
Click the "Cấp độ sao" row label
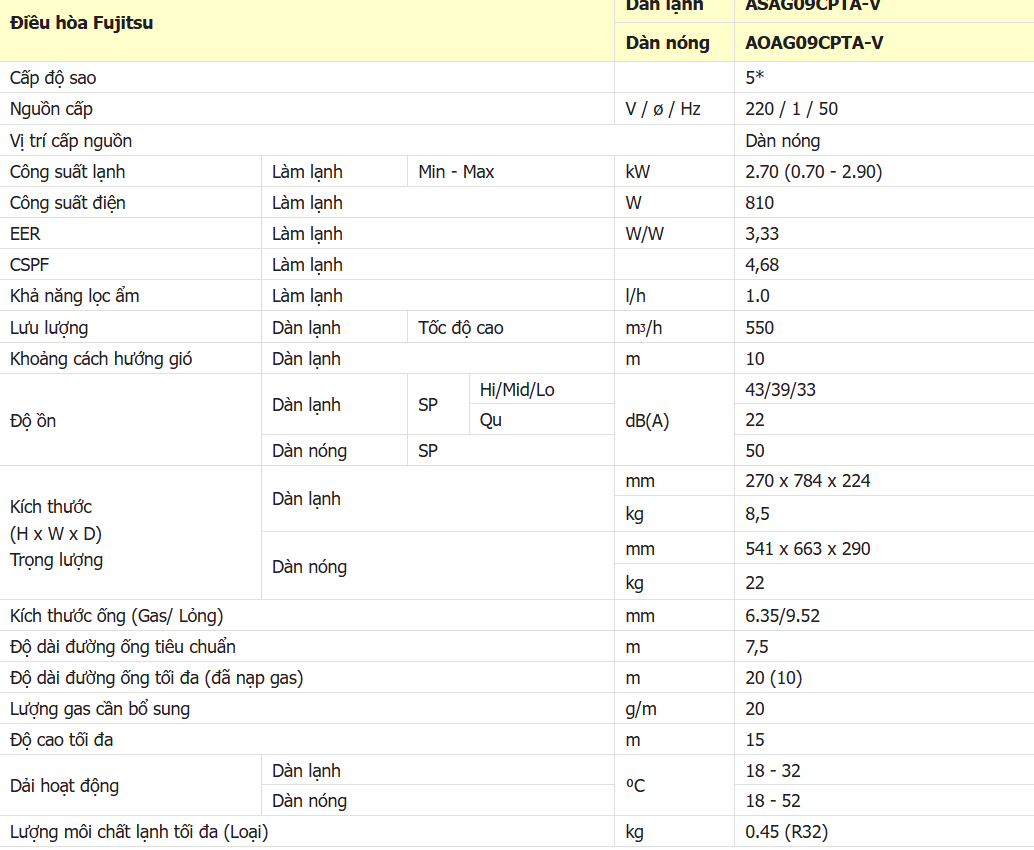53,78
